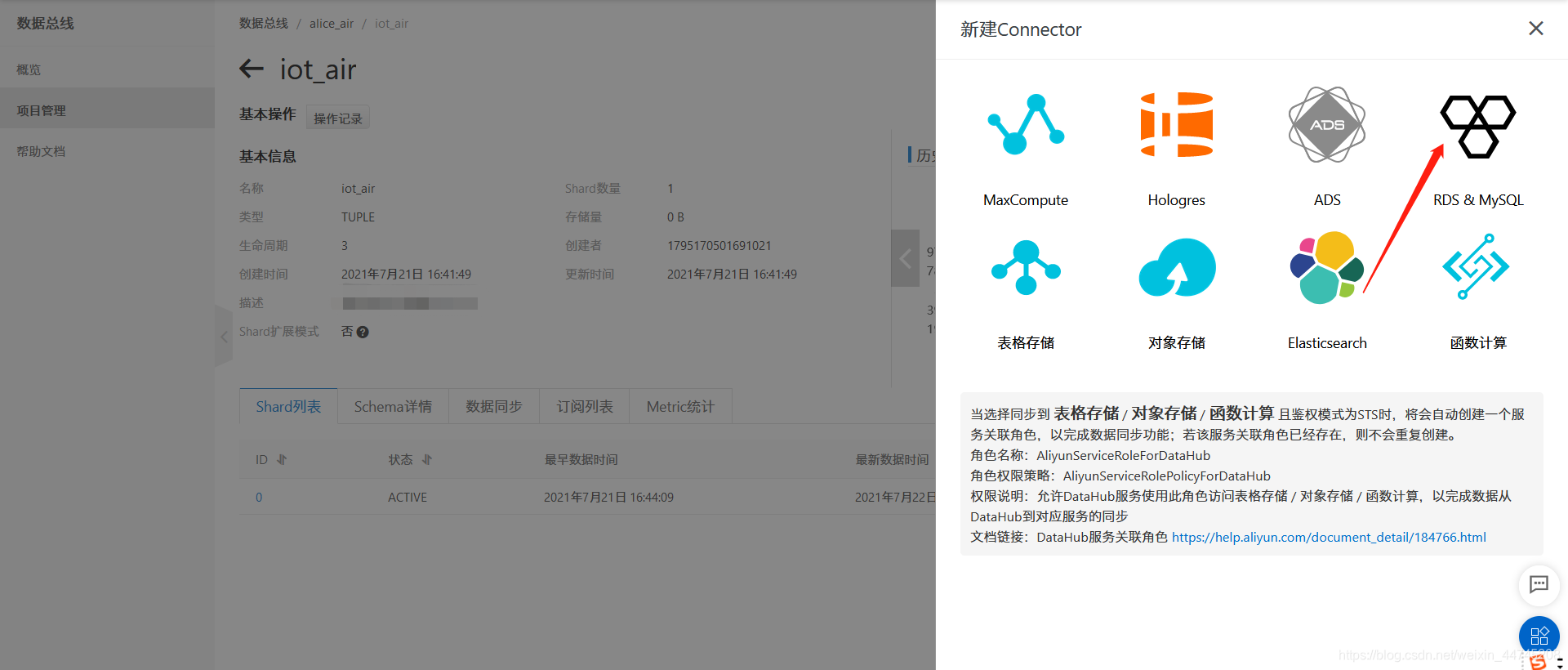Expand the history panel left chevron
Screen dimensions: 1568x670
(905, 259)
